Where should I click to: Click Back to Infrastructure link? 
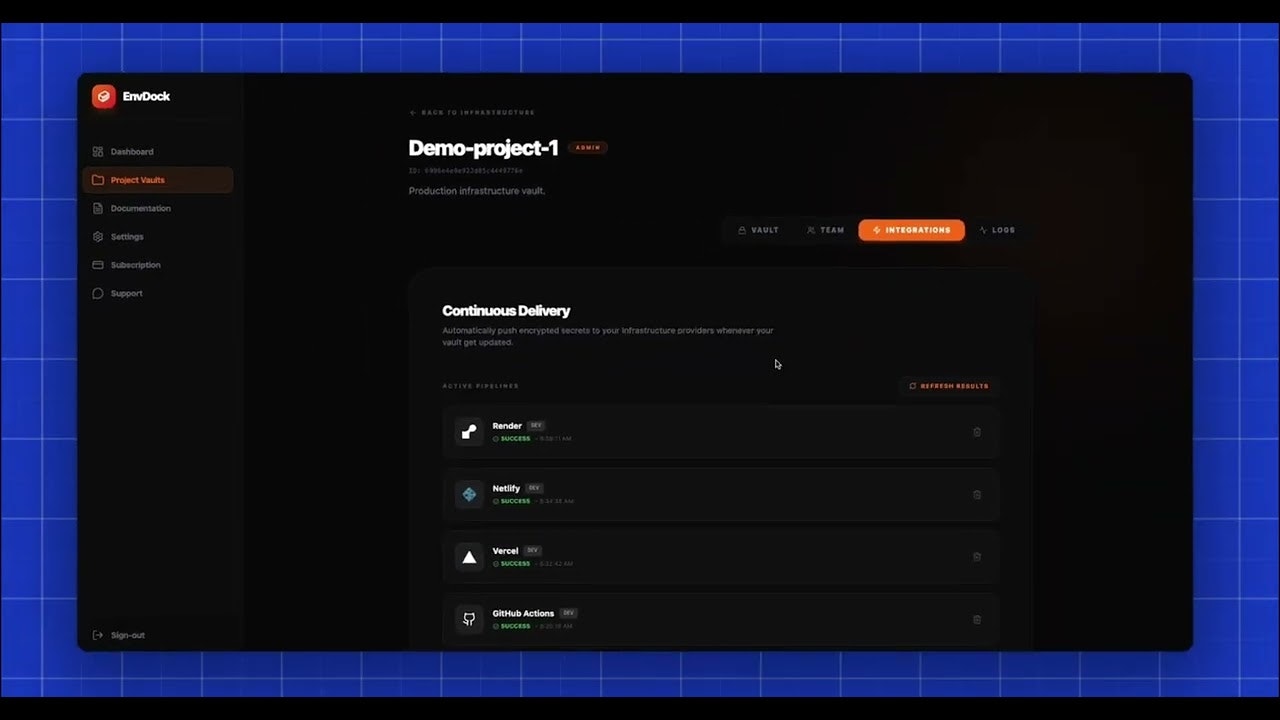point(472,112)
